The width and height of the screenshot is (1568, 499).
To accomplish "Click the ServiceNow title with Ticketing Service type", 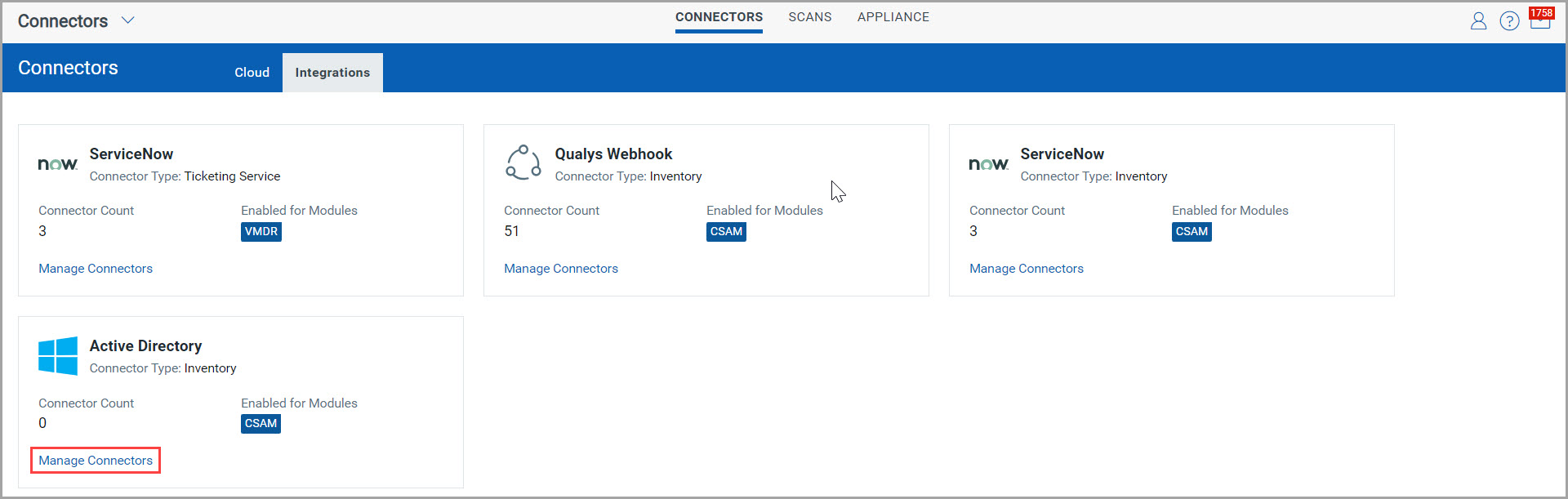I will (131, 154).
